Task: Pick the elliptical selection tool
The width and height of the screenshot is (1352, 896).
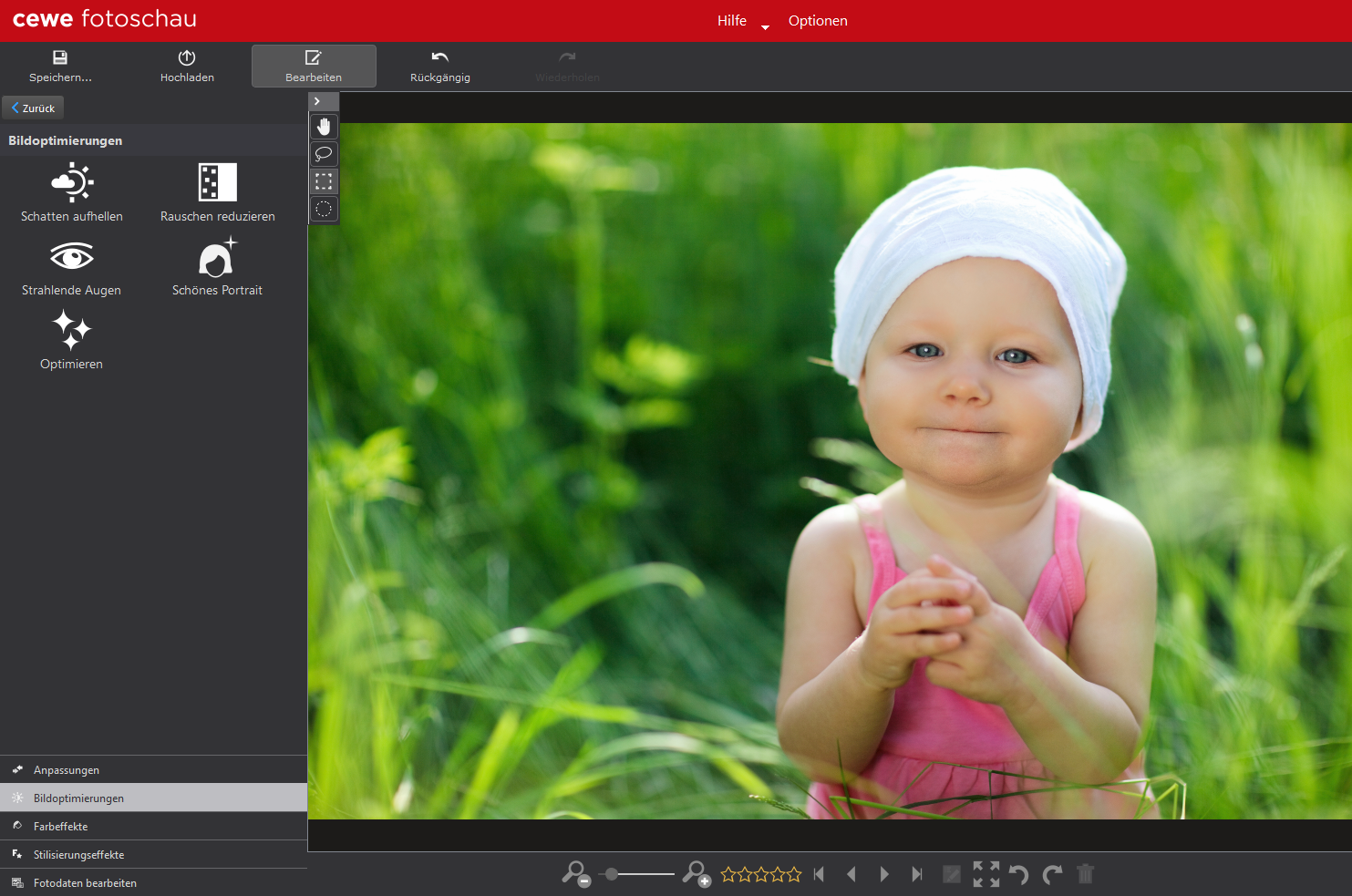Action: coord(324,209)
